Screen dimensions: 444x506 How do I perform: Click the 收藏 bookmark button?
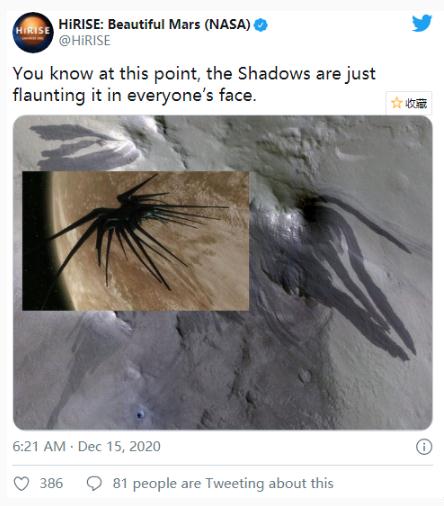(409, 103)
